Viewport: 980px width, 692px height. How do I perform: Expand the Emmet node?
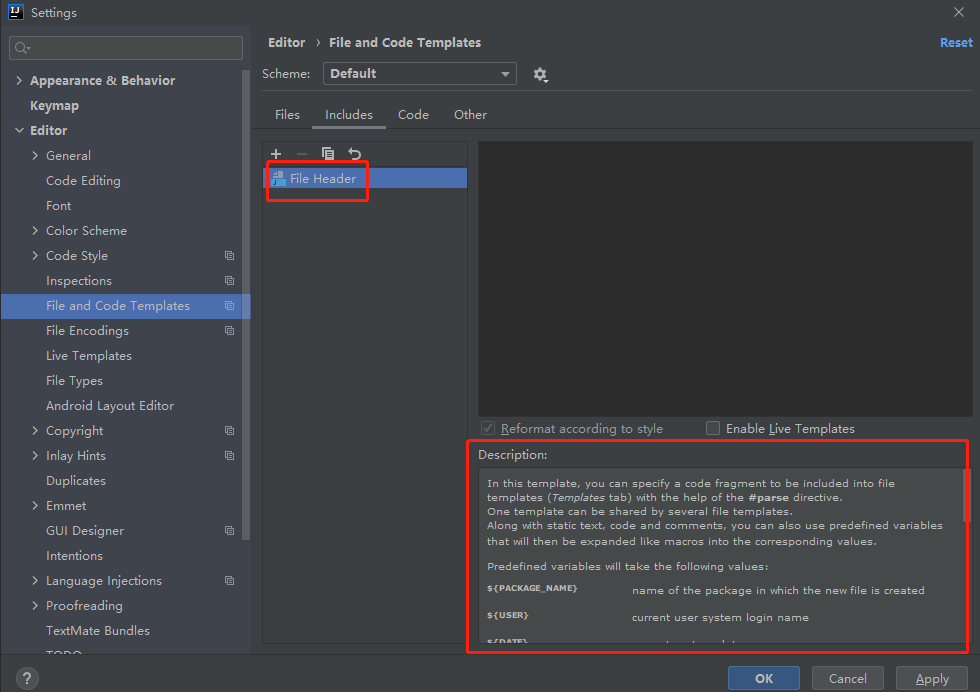(35, 506)
